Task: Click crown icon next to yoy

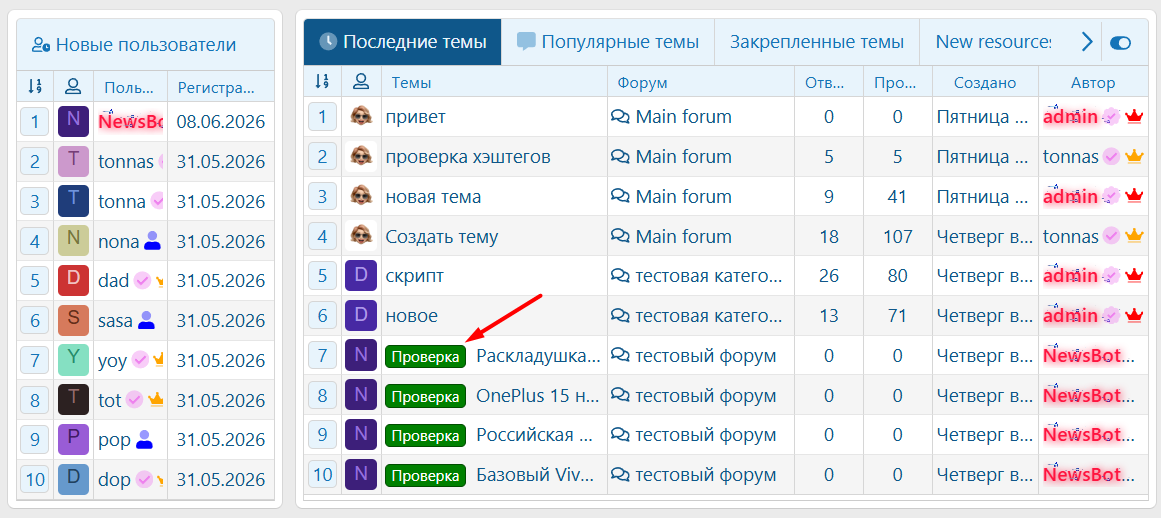Action: pyautogui.click(x=158, y=360)
